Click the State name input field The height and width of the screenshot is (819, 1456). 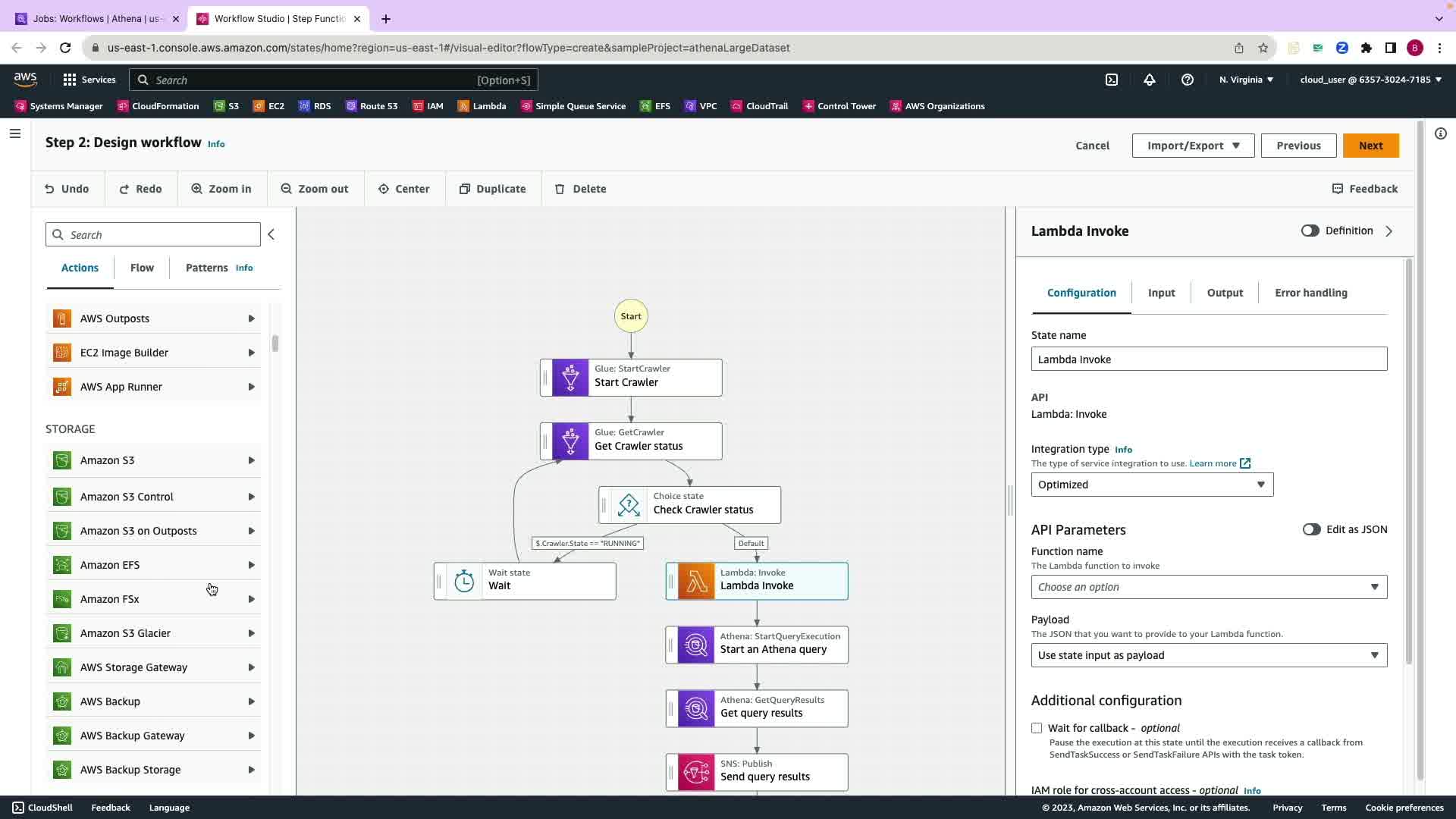coord(1209,359)
